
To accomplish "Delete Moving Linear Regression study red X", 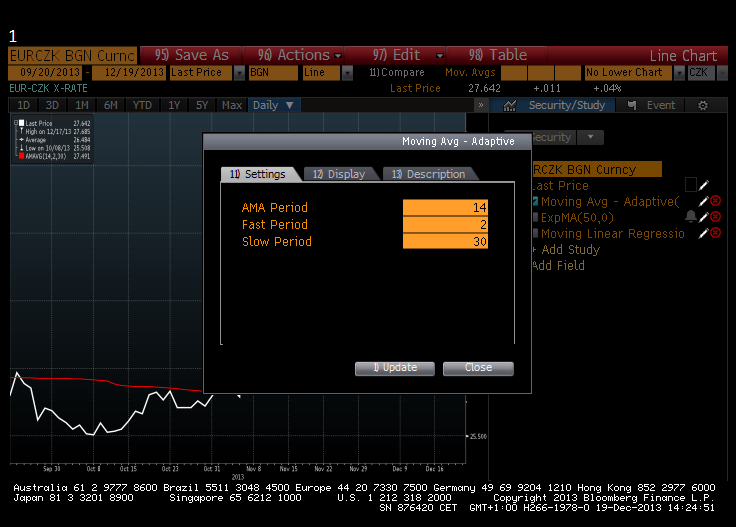I will [715, 233].
